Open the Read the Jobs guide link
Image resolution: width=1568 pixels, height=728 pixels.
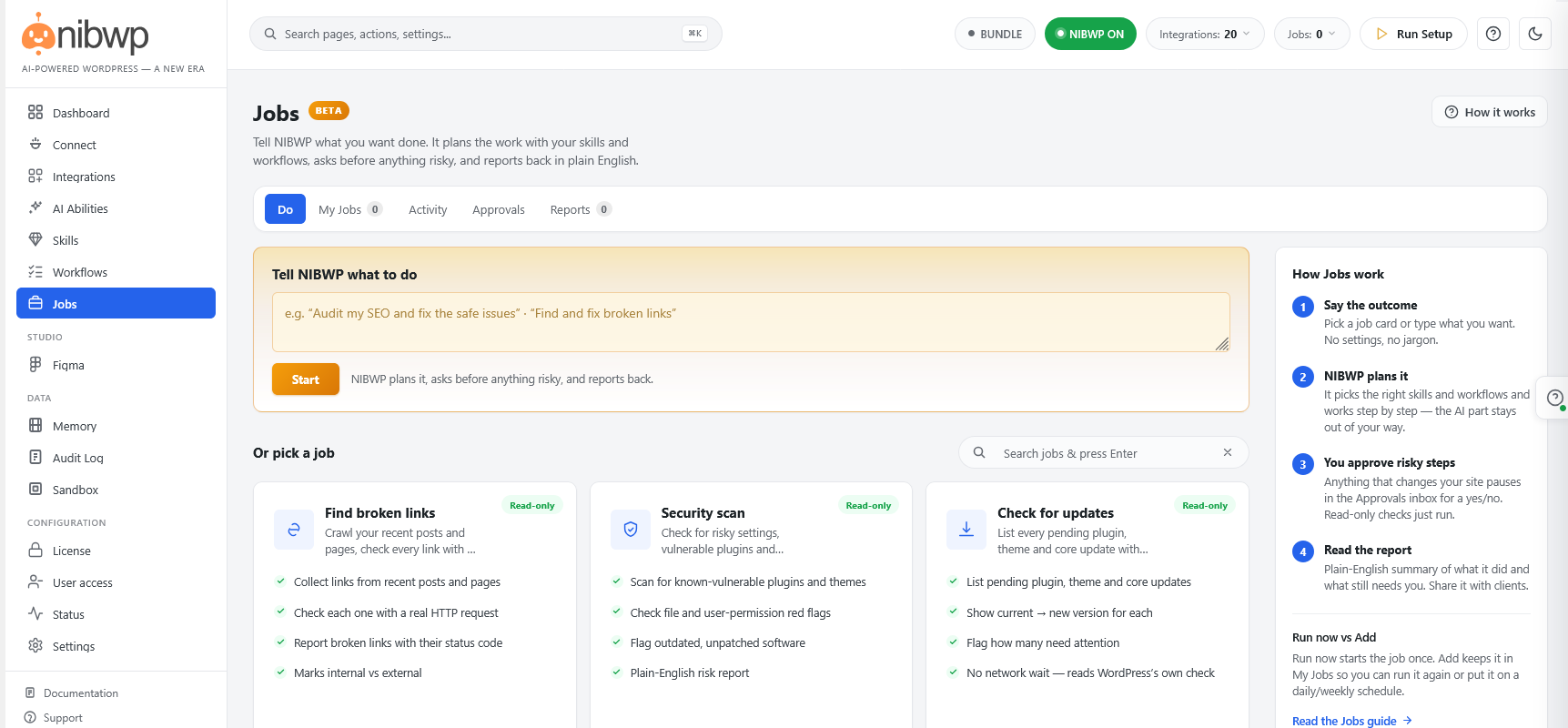point(1352,721)
